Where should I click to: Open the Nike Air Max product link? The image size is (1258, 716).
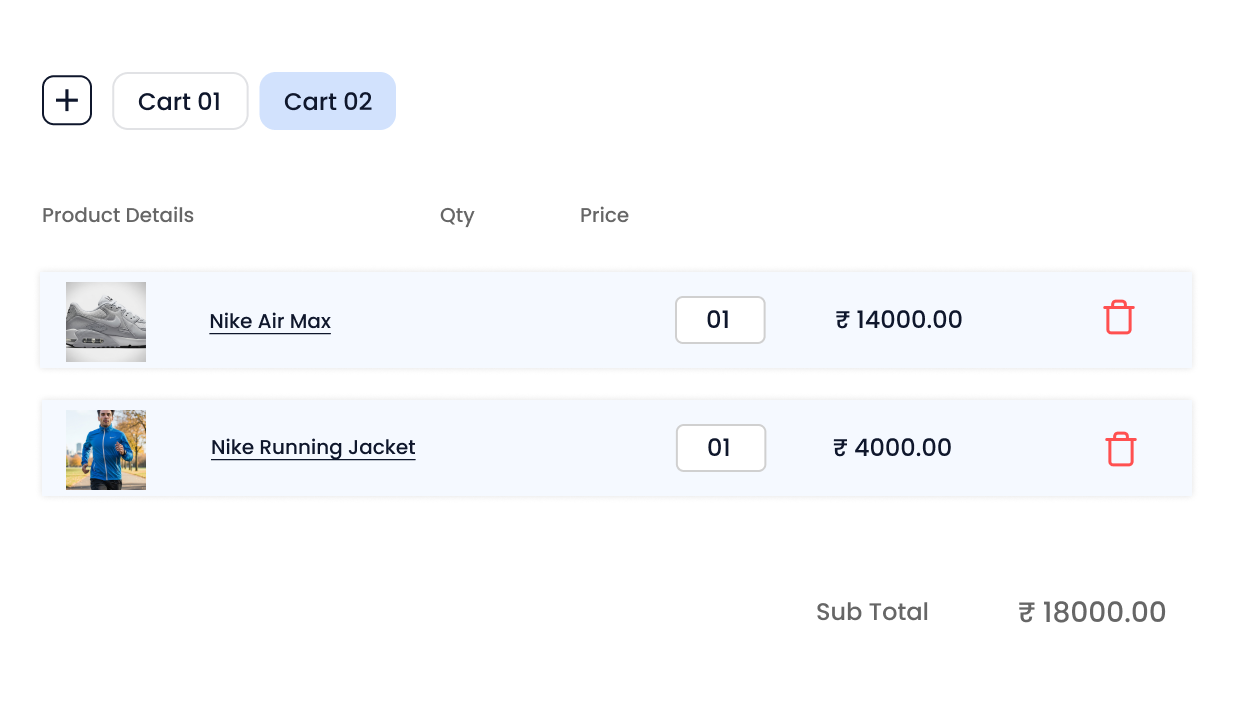(x=270, y=321)
